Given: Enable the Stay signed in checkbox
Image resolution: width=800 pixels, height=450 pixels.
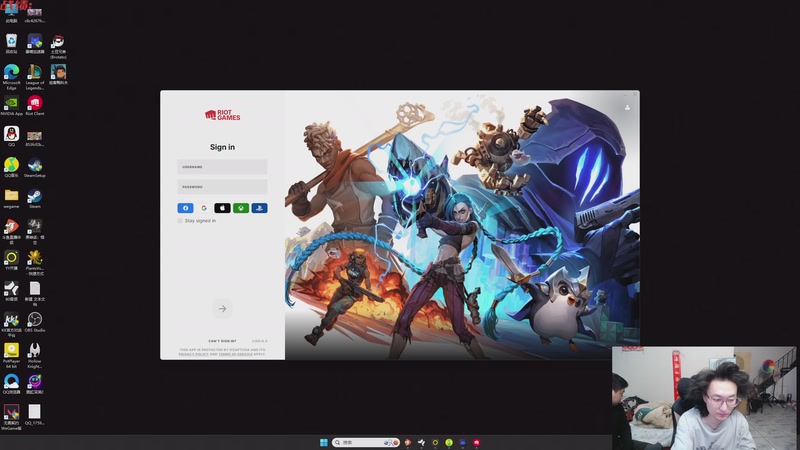Looking at the screenshot, I should point(180,221).
